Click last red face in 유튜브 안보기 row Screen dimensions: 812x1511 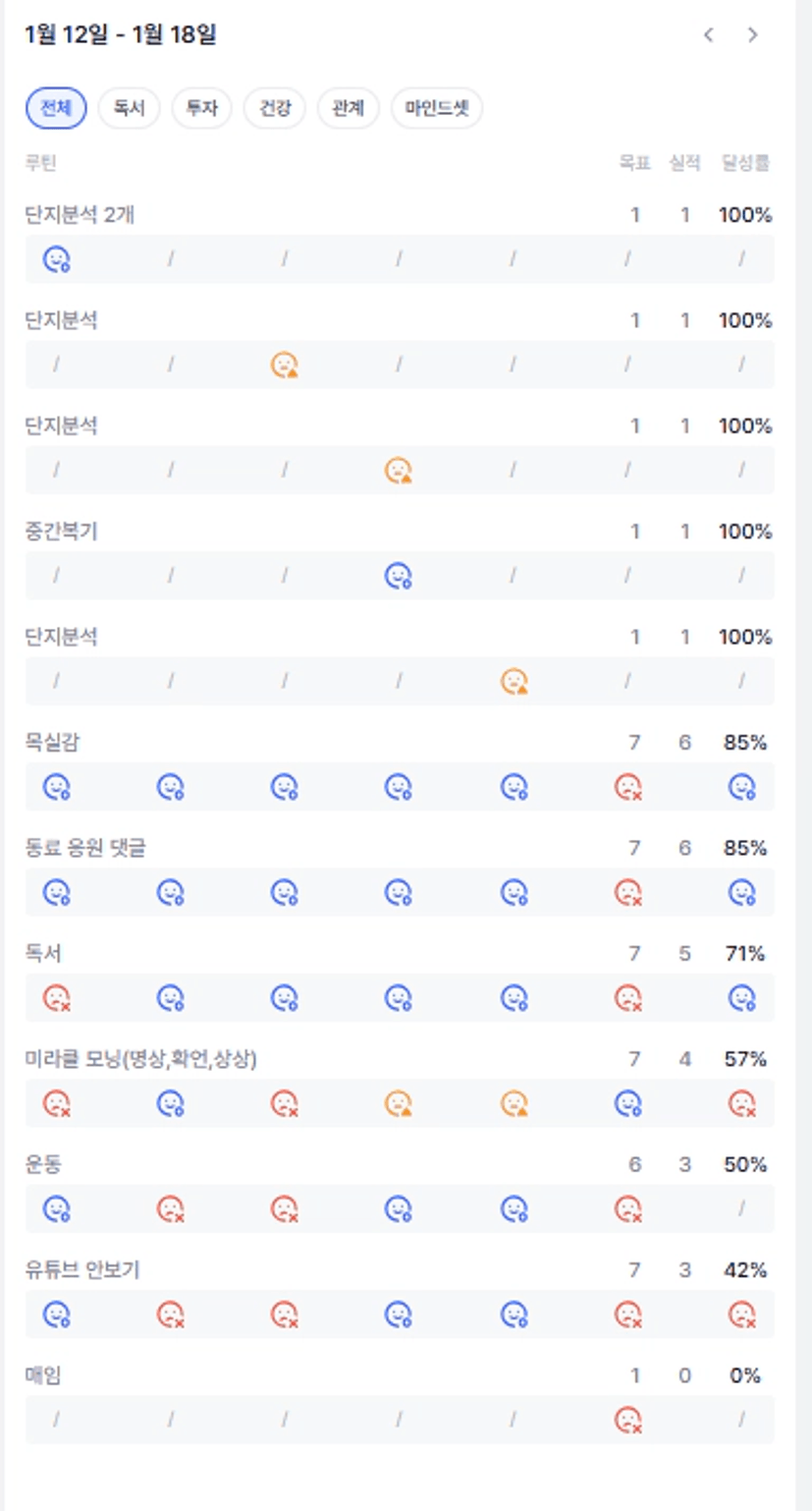tap(742, 1315)
